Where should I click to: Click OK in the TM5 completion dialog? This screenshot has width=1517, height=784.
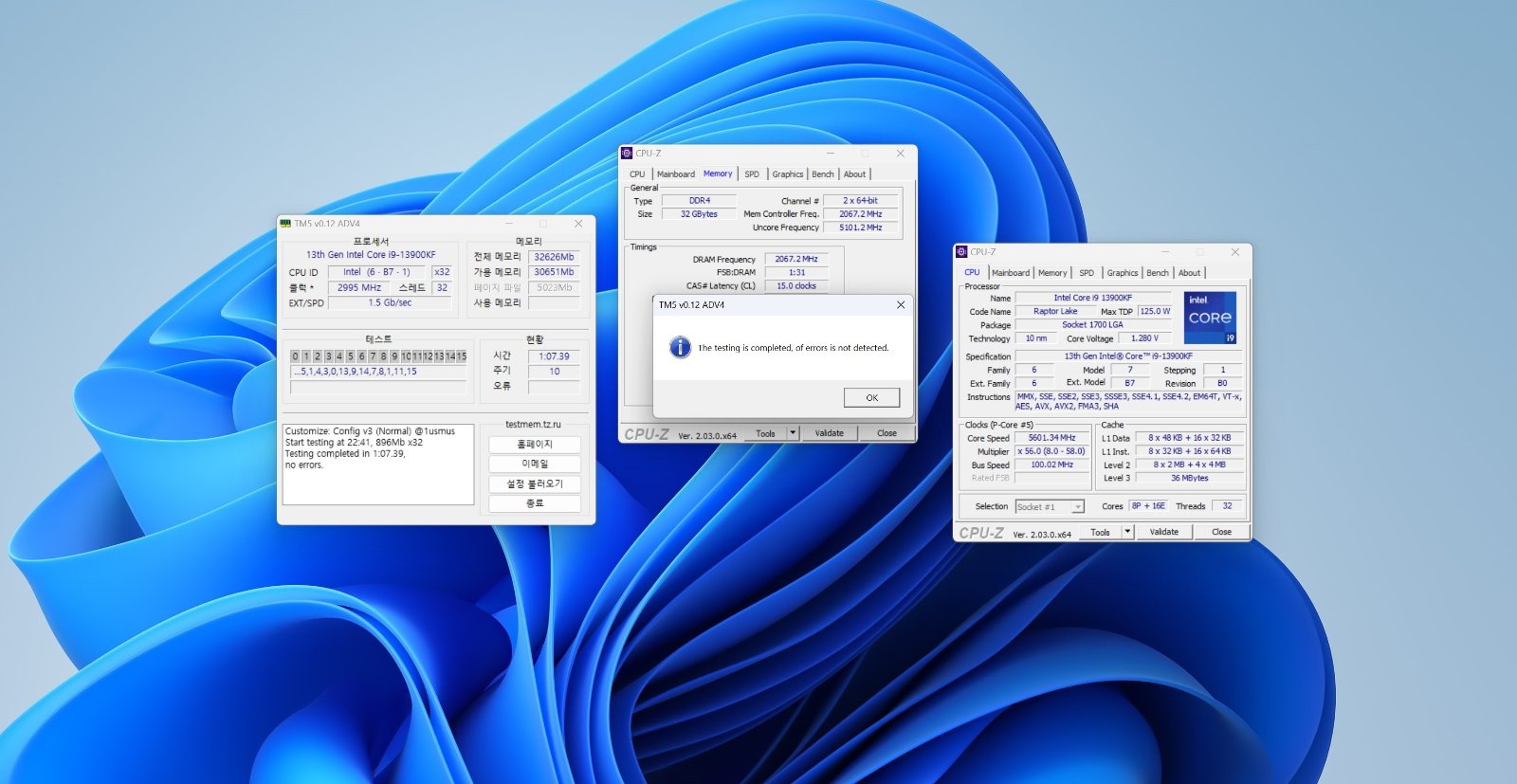(871, 397)
